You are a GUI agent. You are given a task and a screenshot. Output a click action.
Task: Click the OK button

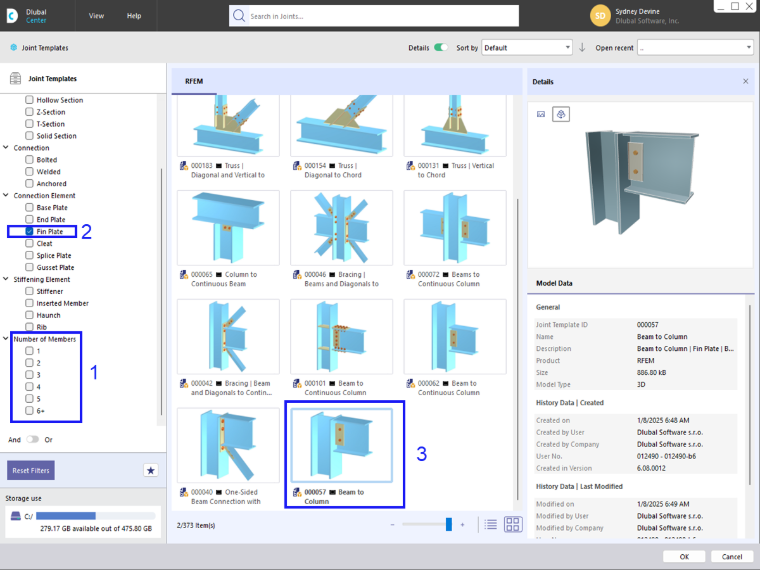(684, 556)
